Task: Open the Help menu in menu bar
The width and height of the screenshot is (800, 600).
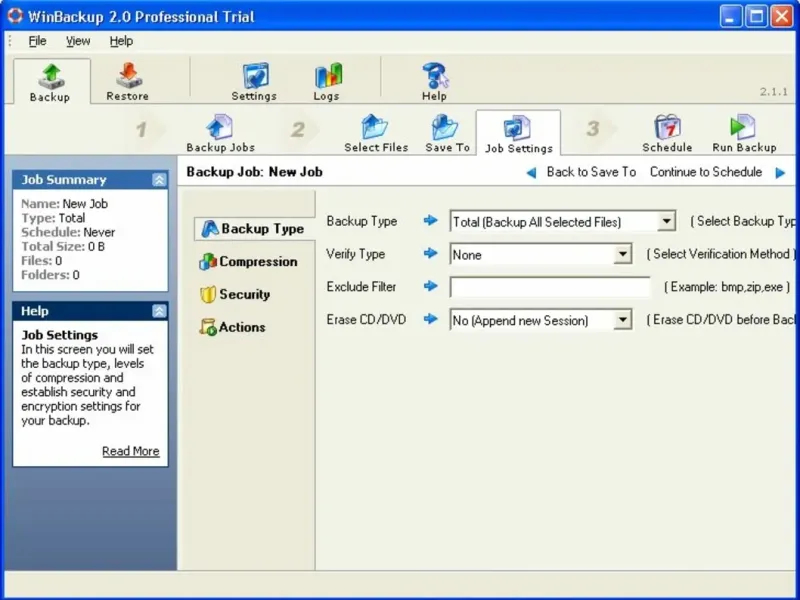Action: 121,41
